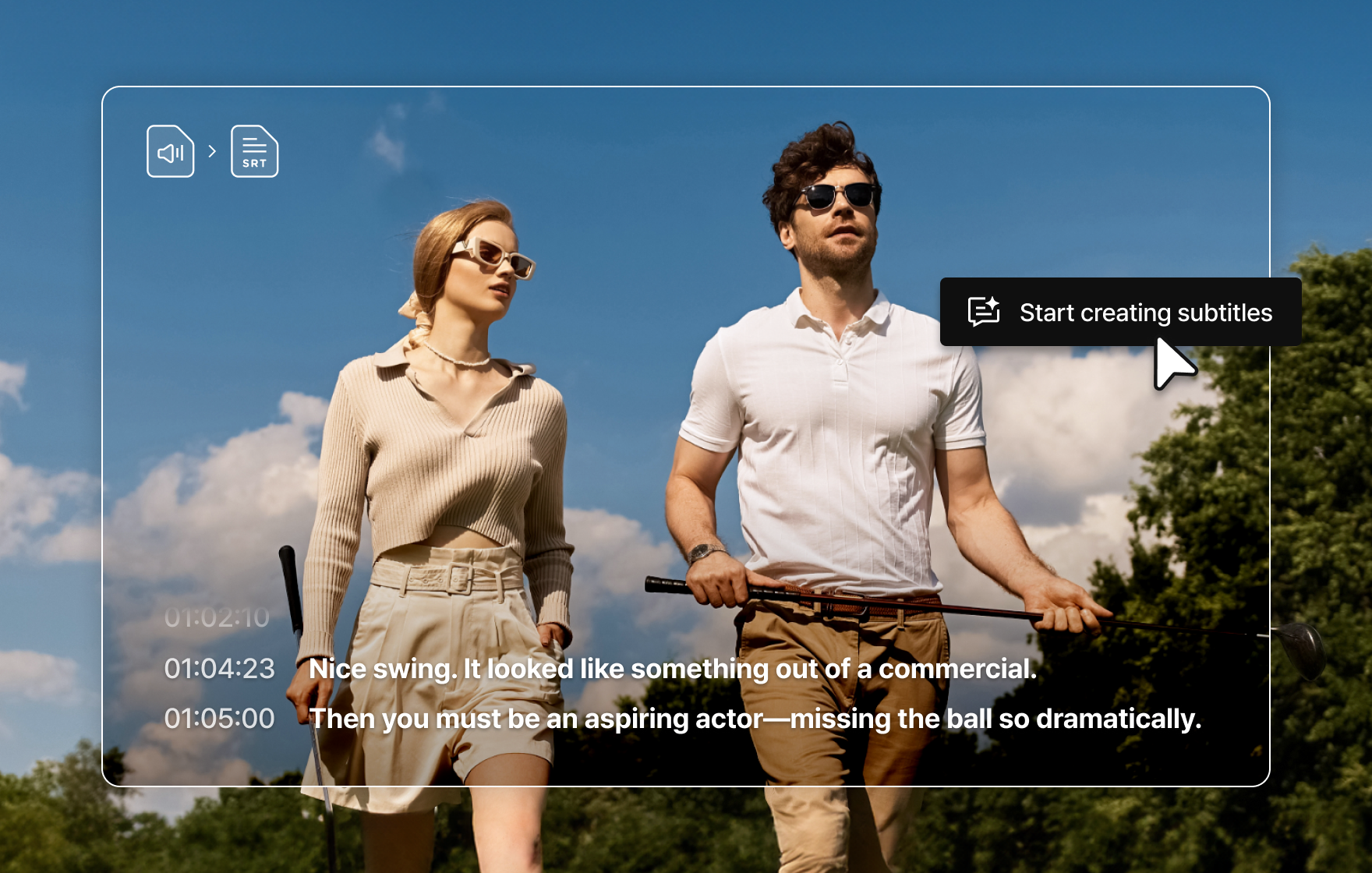This screenshot has height=873, width=1372.
Task: Click the woman's belt buckle
Action: point(460,578)
